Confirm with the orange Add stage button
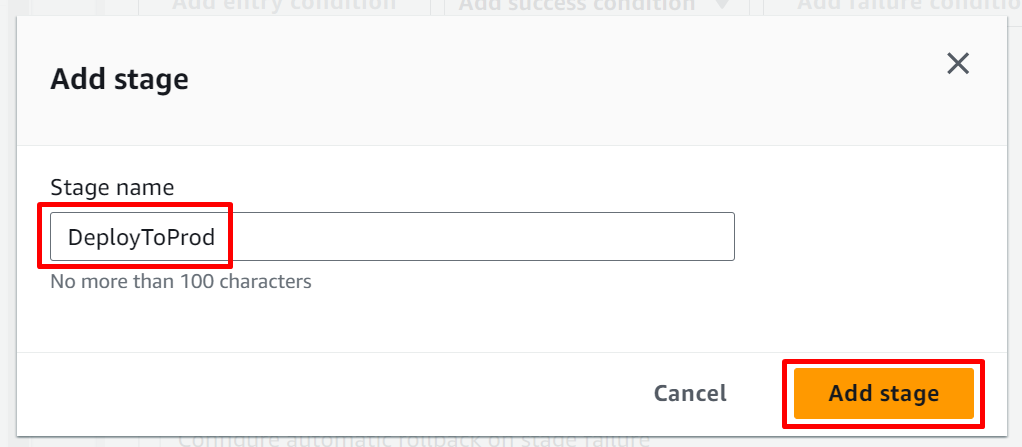This screenshot has height=447, width=1022. pyautogui.click(x=883, y=393)
